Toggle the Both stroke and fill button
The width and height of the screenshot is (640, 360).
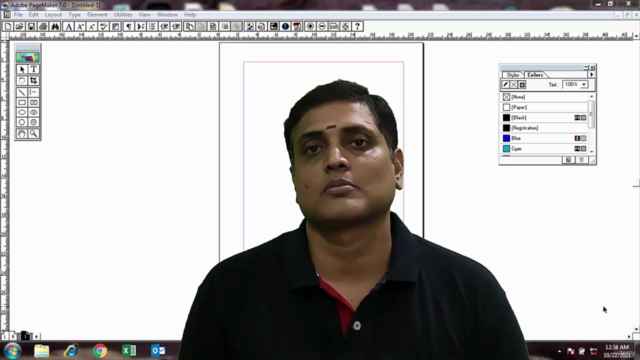click(522, 84)
